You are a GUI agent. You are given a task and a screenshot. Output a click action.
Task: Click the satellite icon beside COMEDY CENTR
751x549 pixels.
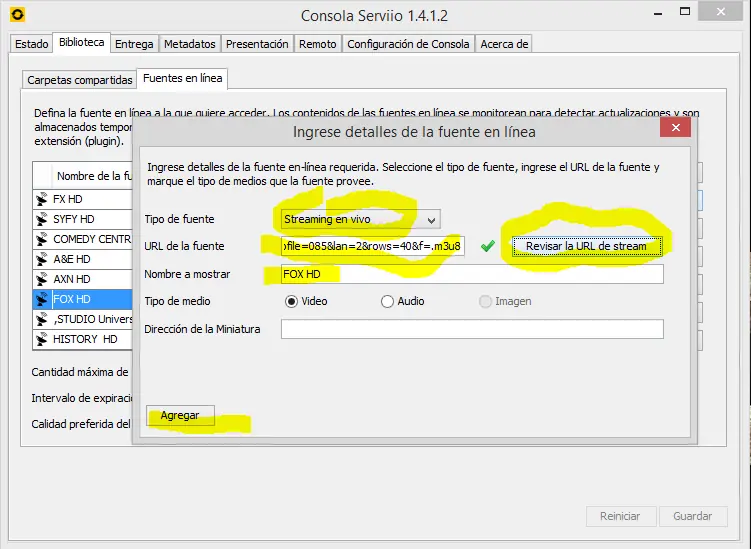tap(42, 239)
